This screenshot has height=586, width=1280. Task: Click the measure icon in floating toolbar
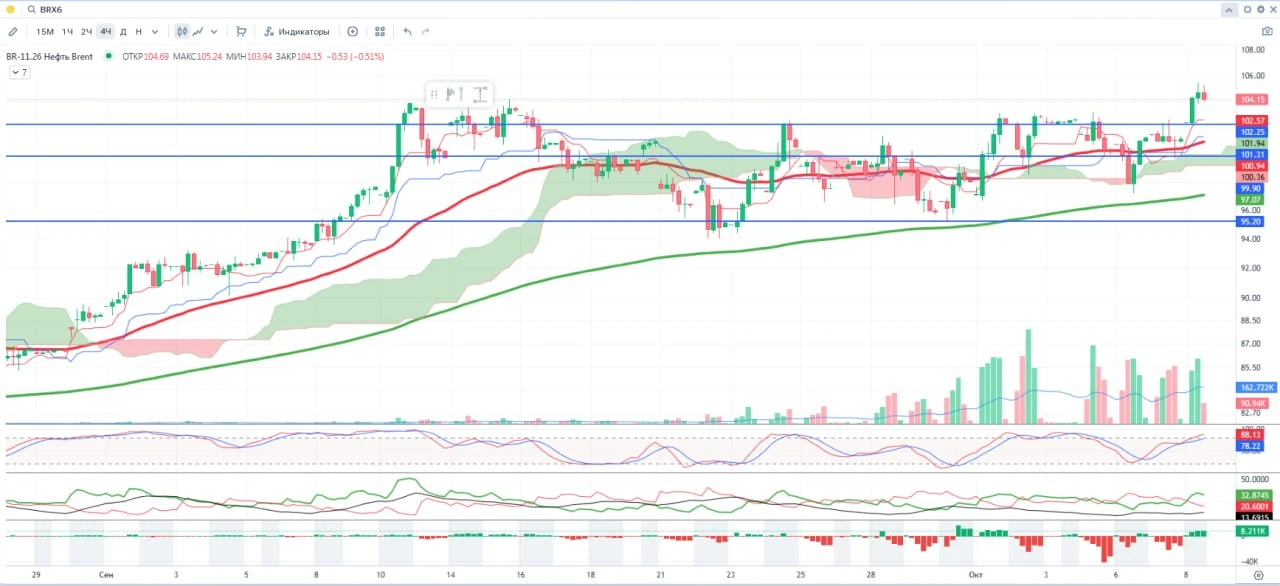point(480,95)
